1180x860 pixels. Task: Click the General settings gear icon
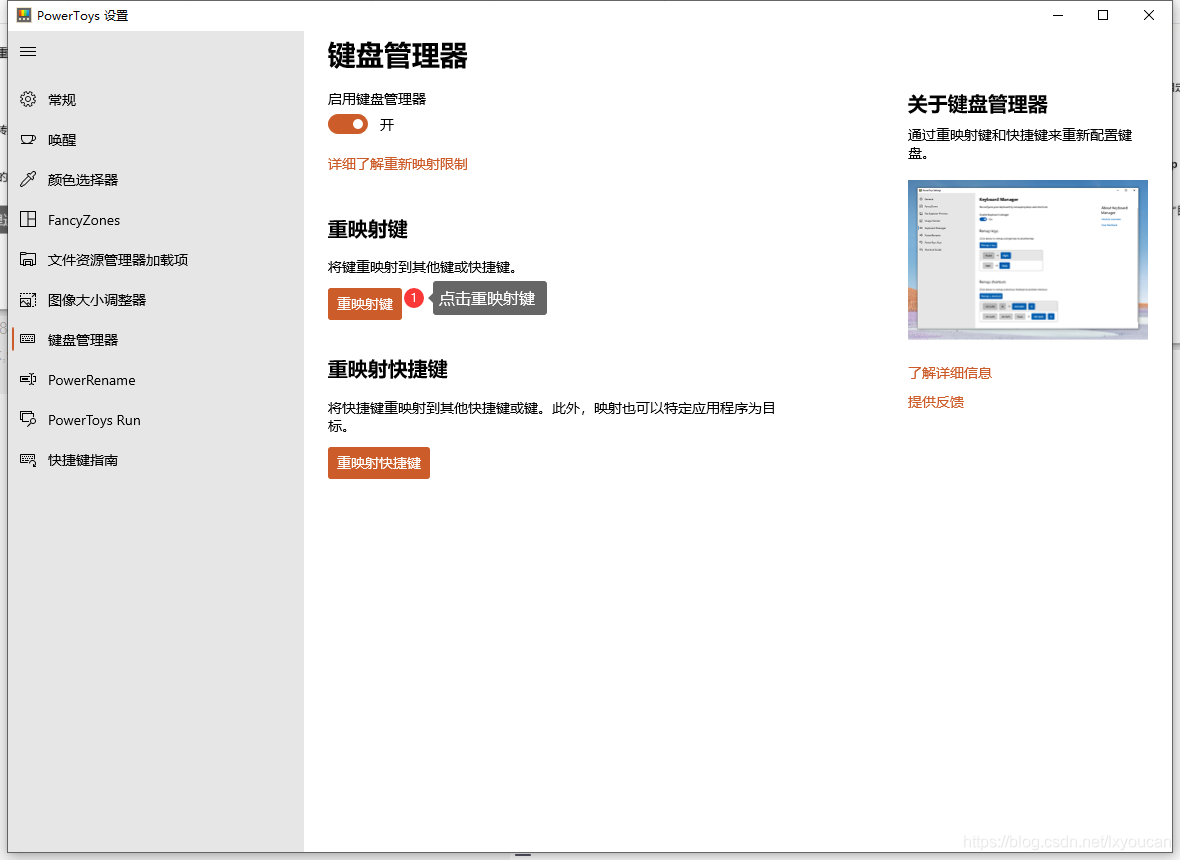(28, 99)
